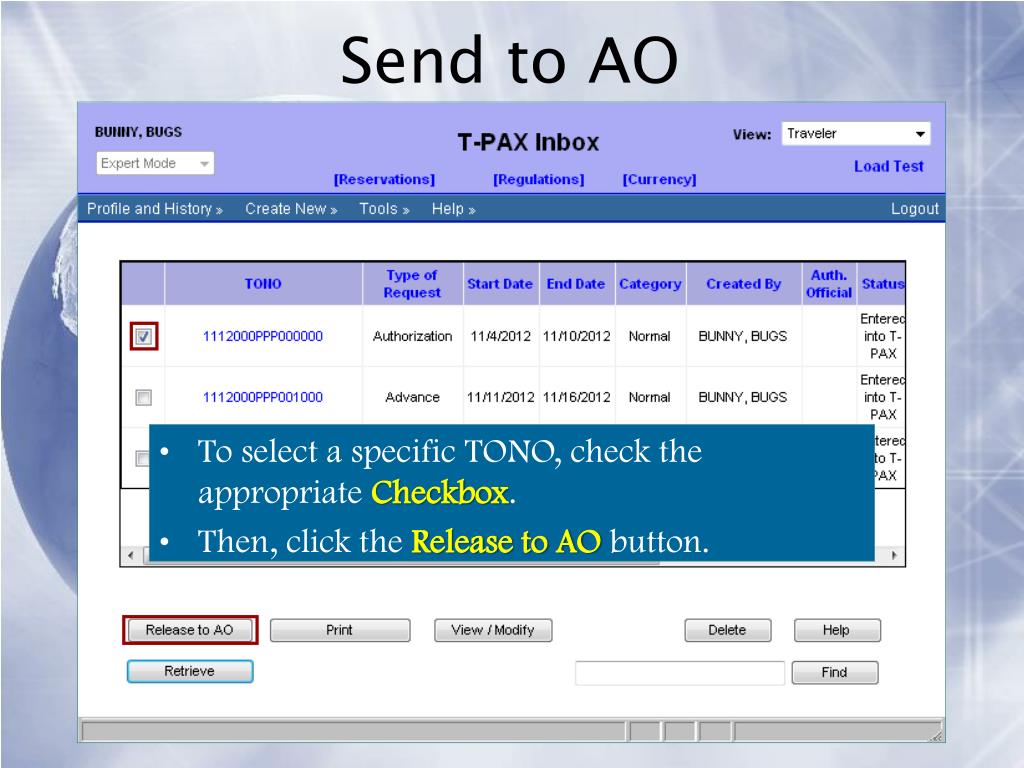The image size is (1024, 768).
Task: Click the T-PAX Inbox title
Action: click(528, 142)
